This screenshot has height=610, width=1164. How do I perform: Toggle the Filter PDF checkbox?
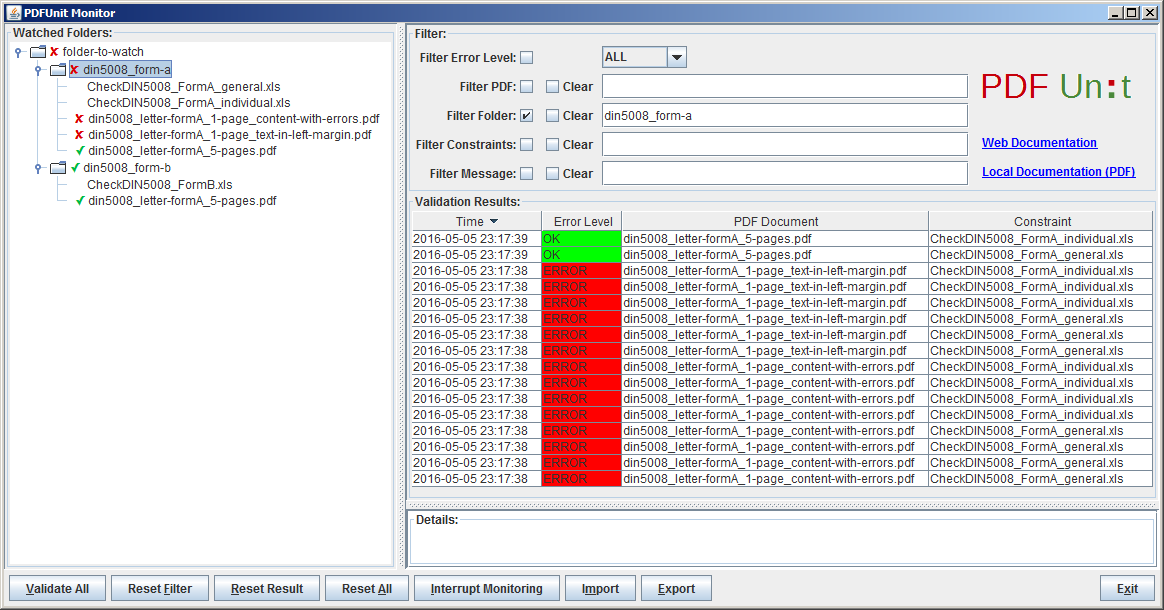click(526, 87)
